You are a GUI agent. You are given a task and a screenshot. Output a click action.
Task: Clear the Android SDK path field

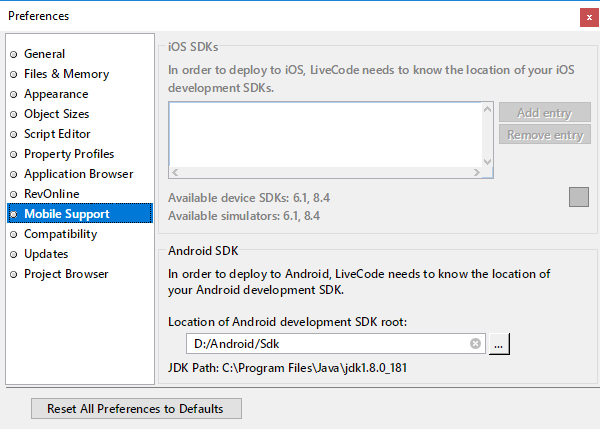[476, 344]
